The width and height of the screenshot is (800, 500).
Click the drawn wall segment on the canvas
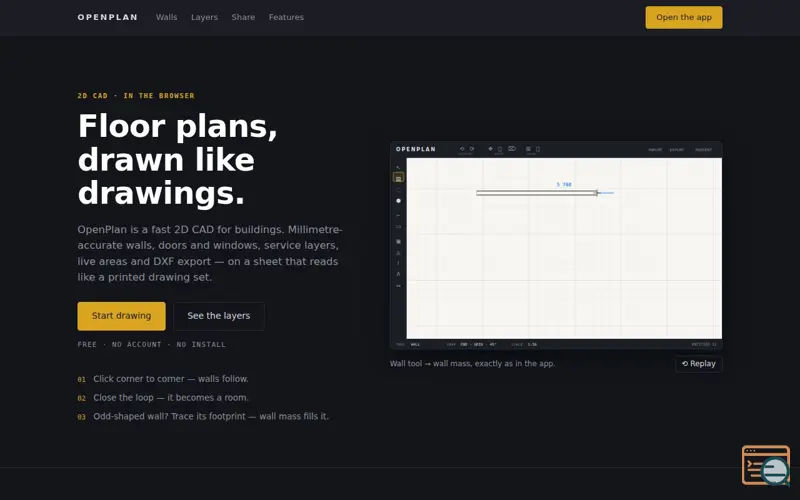(537, 193)
